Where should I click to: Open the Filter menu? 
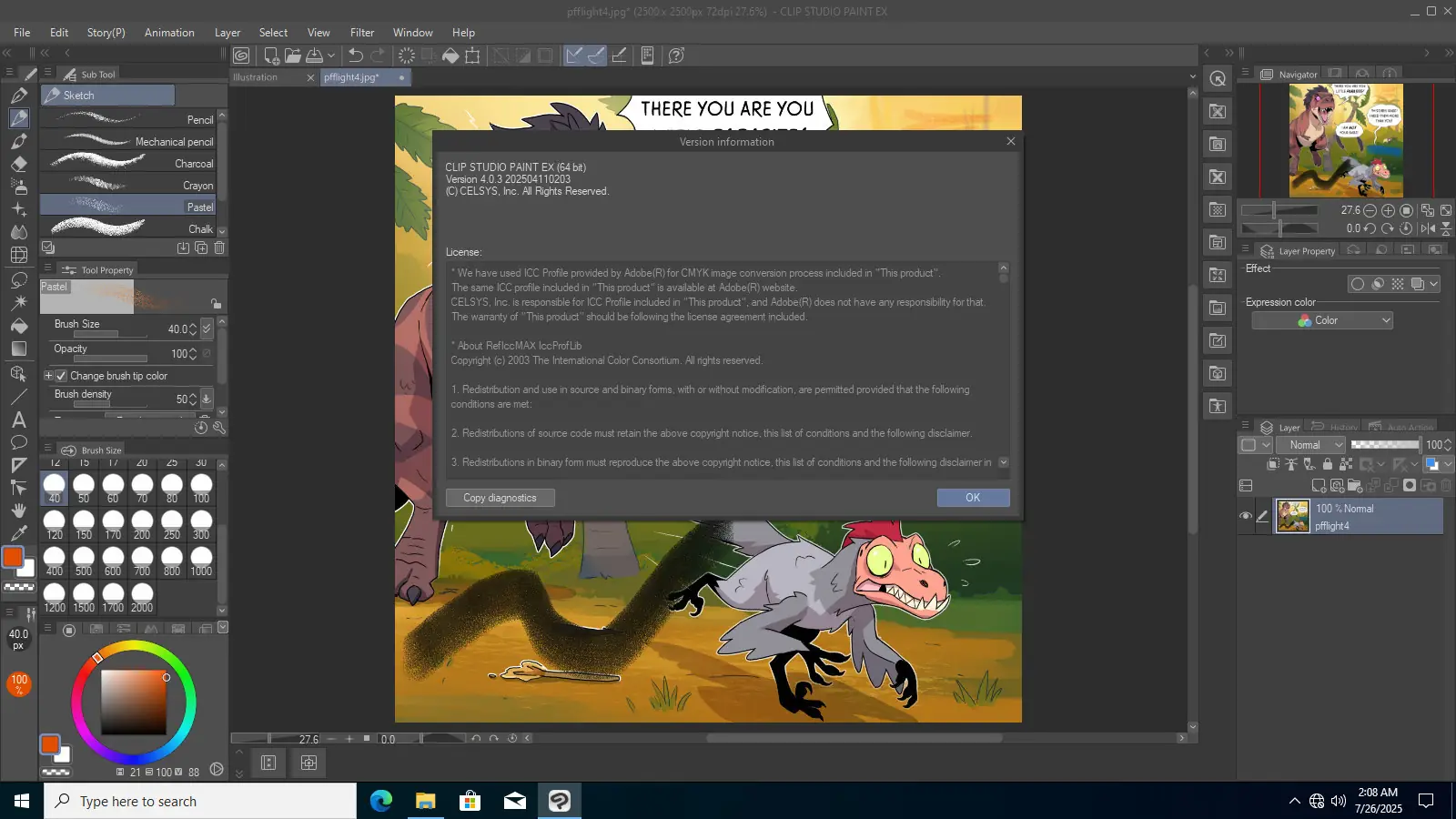point(362,33)
